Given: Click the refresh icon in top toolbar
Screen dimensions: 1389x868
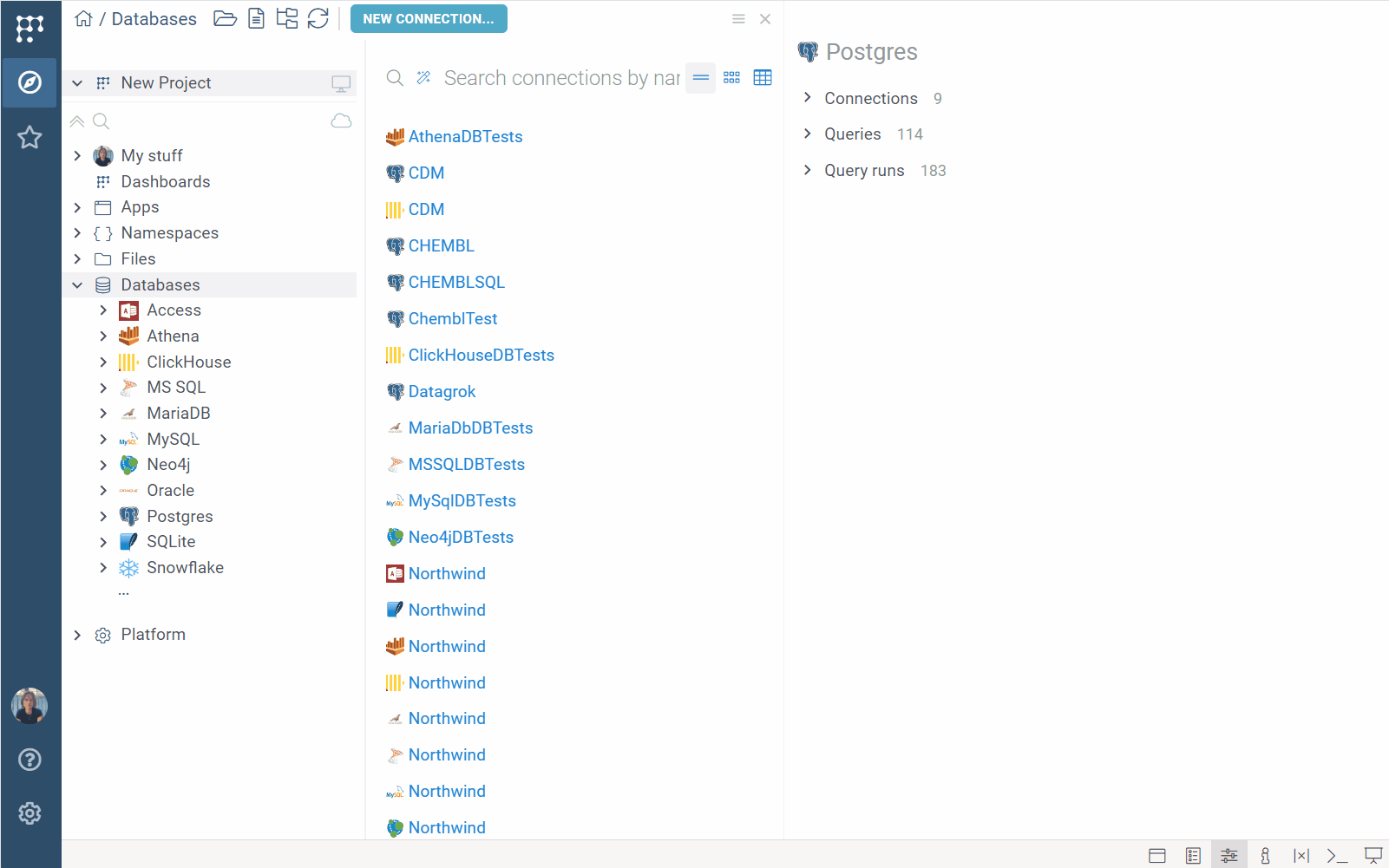Looking at the screenshot, I should [318, 18].
